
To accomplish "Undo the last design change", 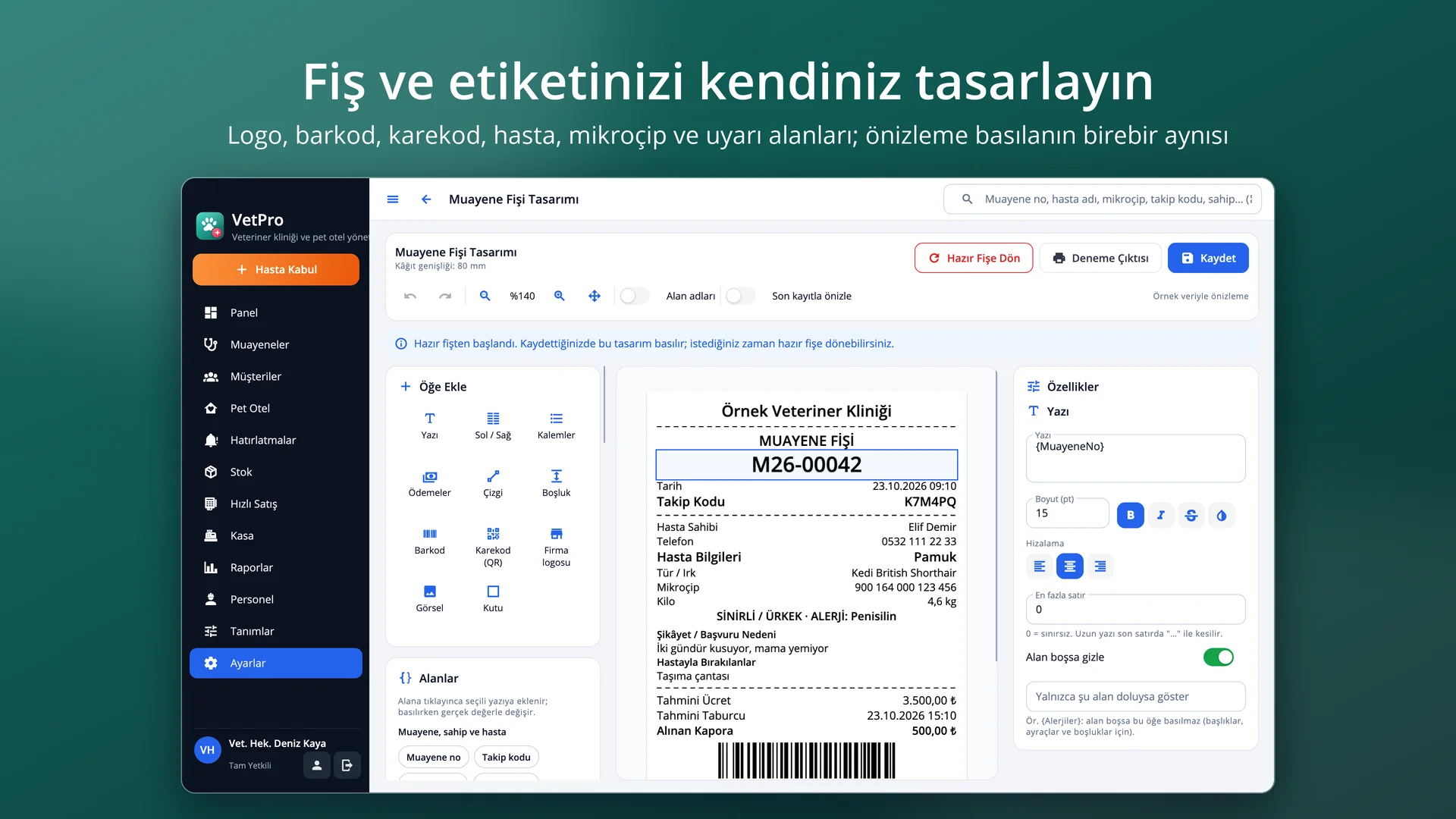I will pyautogui.click(x=410, y=296).
